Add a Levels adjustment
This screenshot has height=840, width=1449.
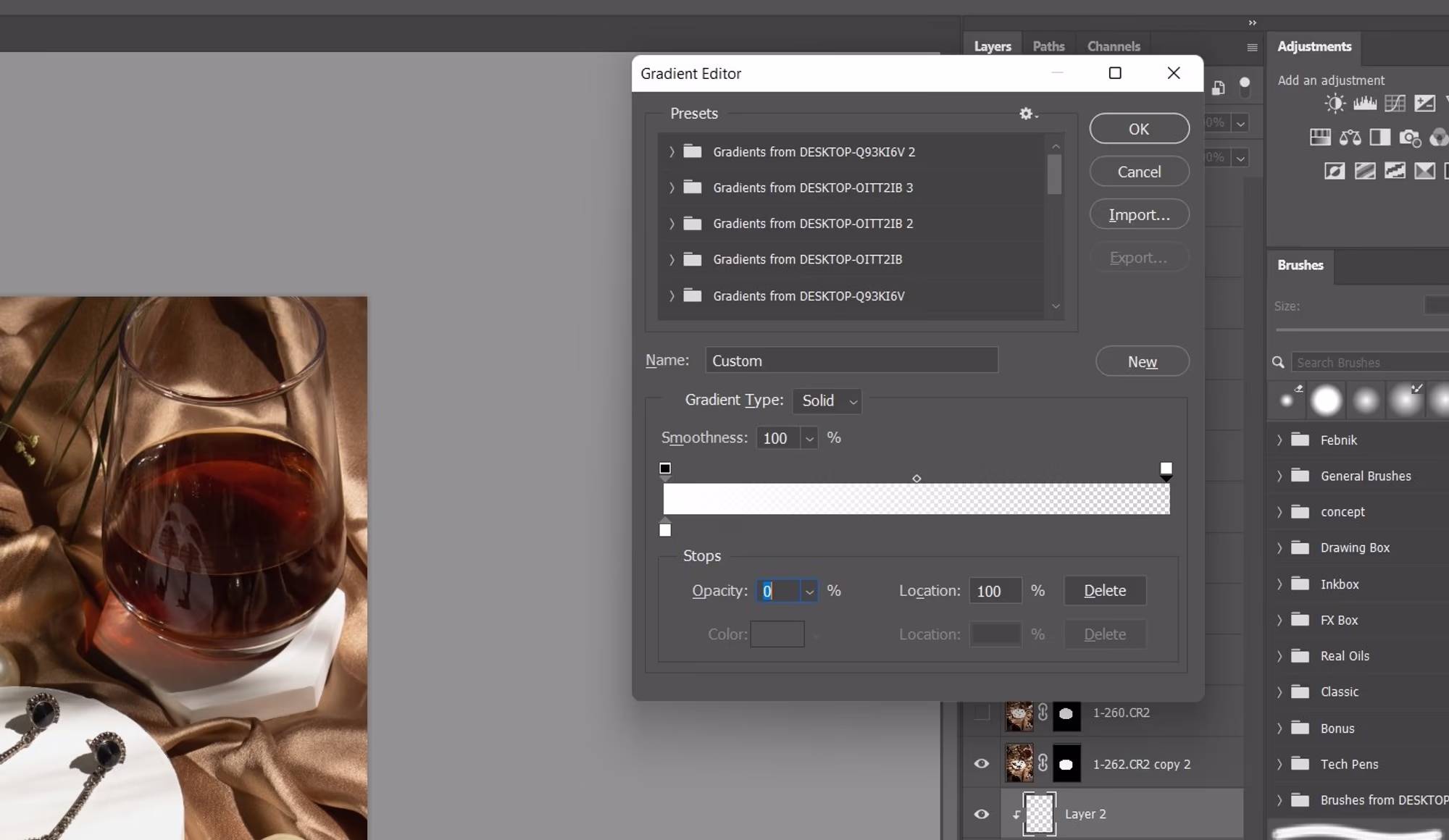click(1365, 104)
